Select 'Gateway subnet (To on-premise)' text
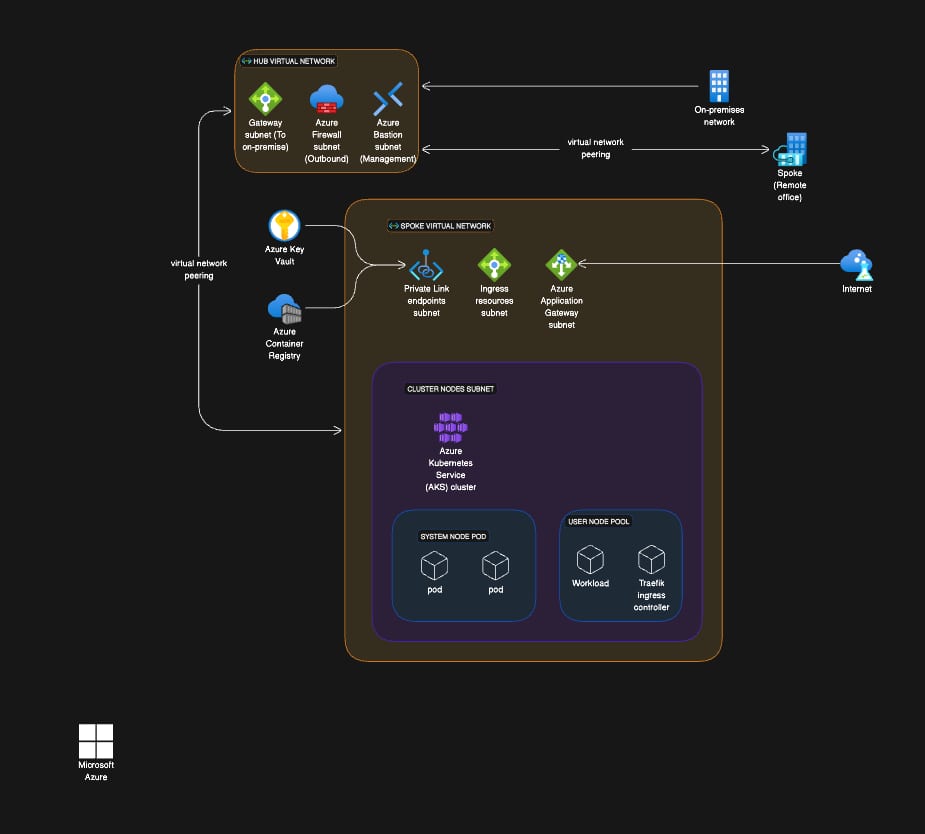This screenshot has width=925, height=834. point(265,134)
